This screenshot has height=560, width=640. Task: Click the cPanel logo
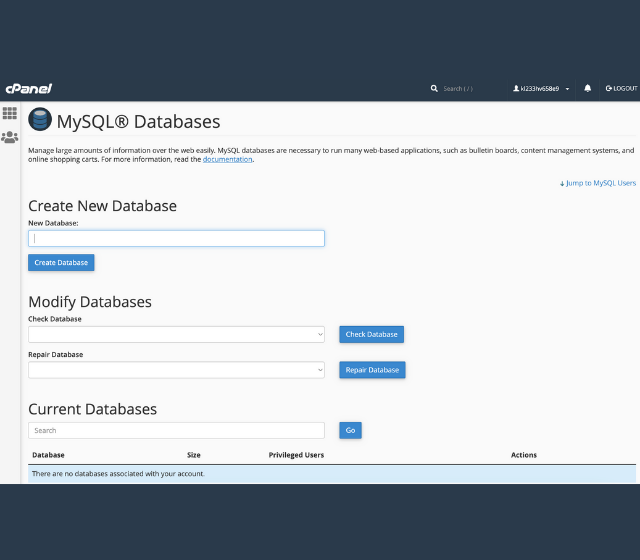point(29,89)
